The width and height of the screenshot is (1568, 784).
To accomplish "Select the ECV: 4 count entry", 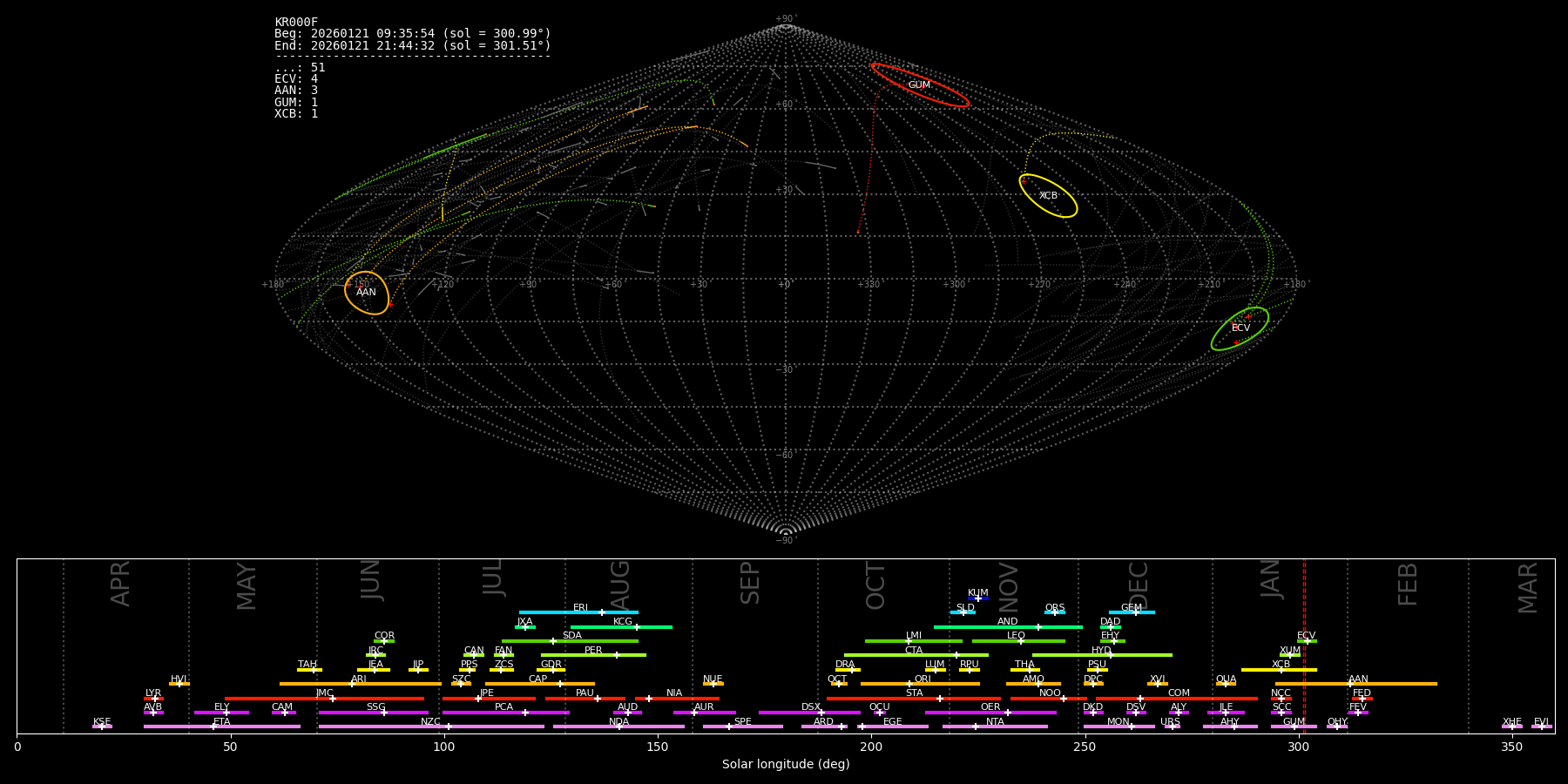I will click(296, 79).
